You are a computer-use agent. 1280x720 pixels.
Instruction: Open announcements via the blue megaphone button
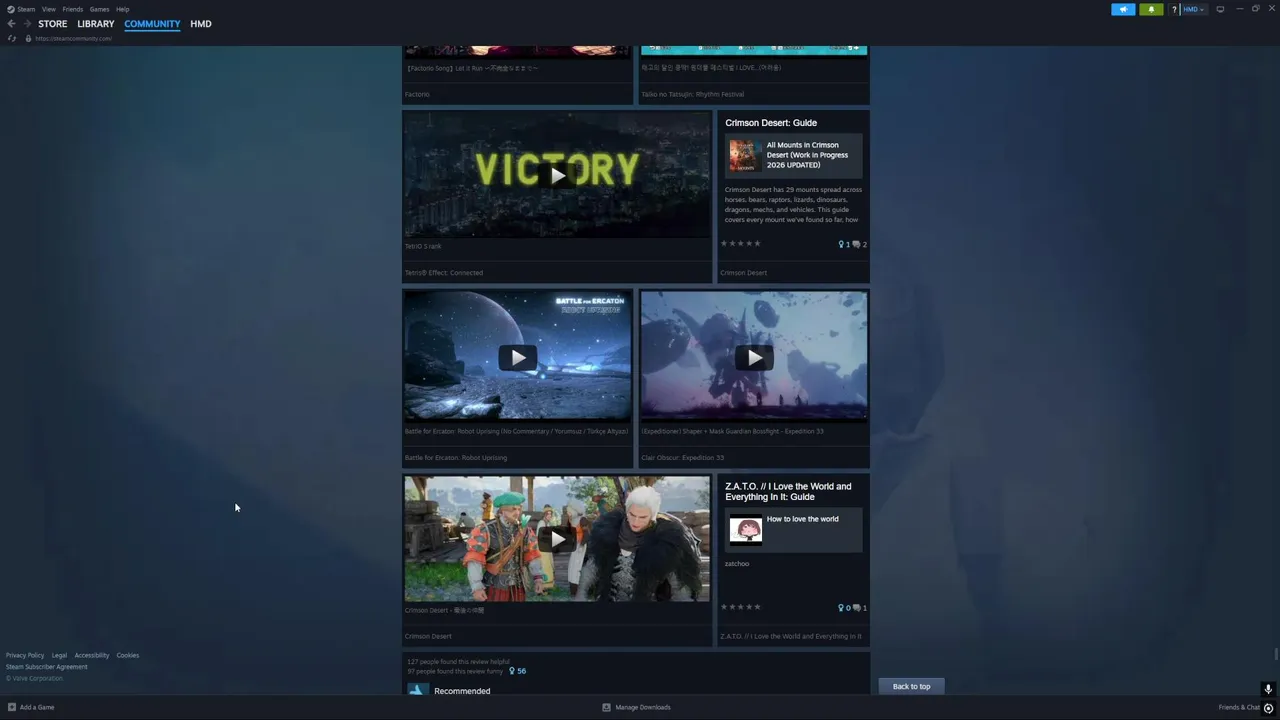click(1123, 9)
